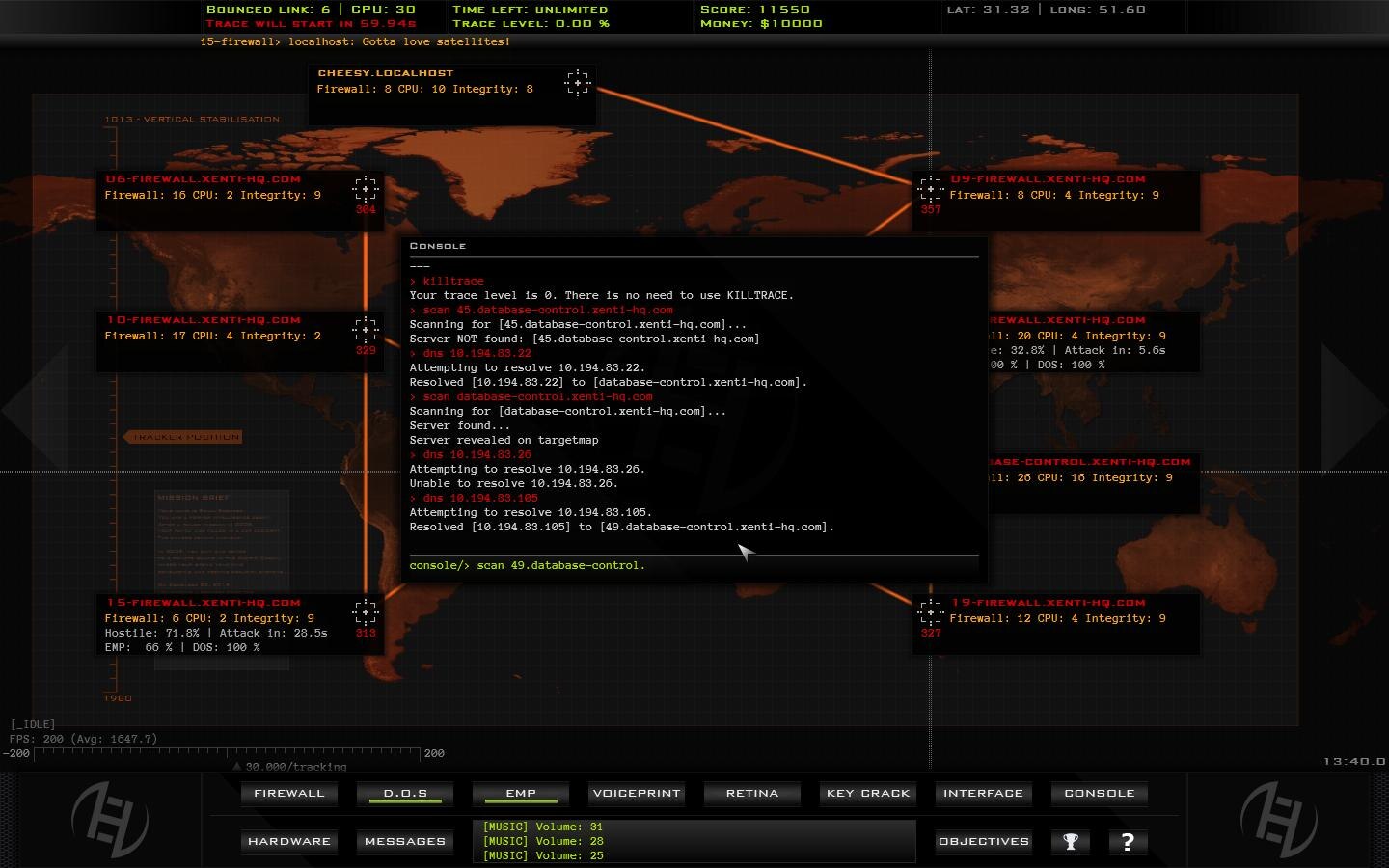Viewport: 1389px width, 868px height.
Task: Click 'Server revealed on targetmap' line
Action: click(504, 440)
